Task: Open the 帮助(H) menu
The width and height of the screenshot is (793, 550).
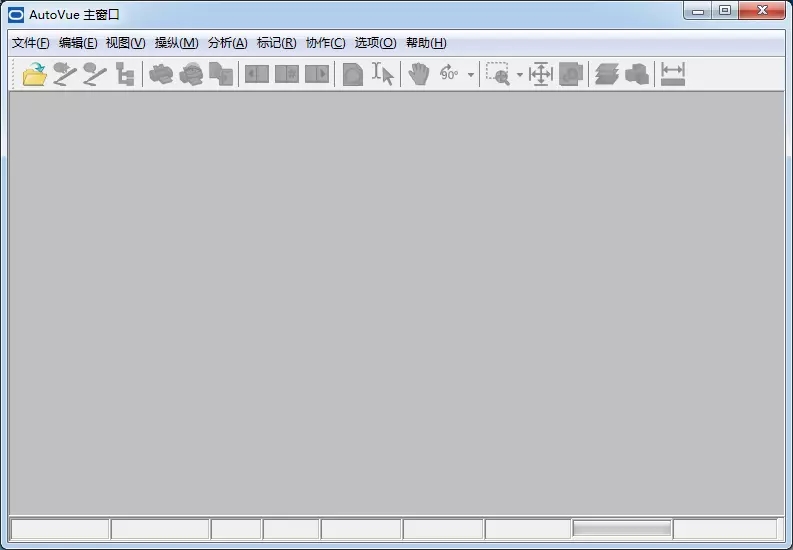Action: tap(426, 43)
